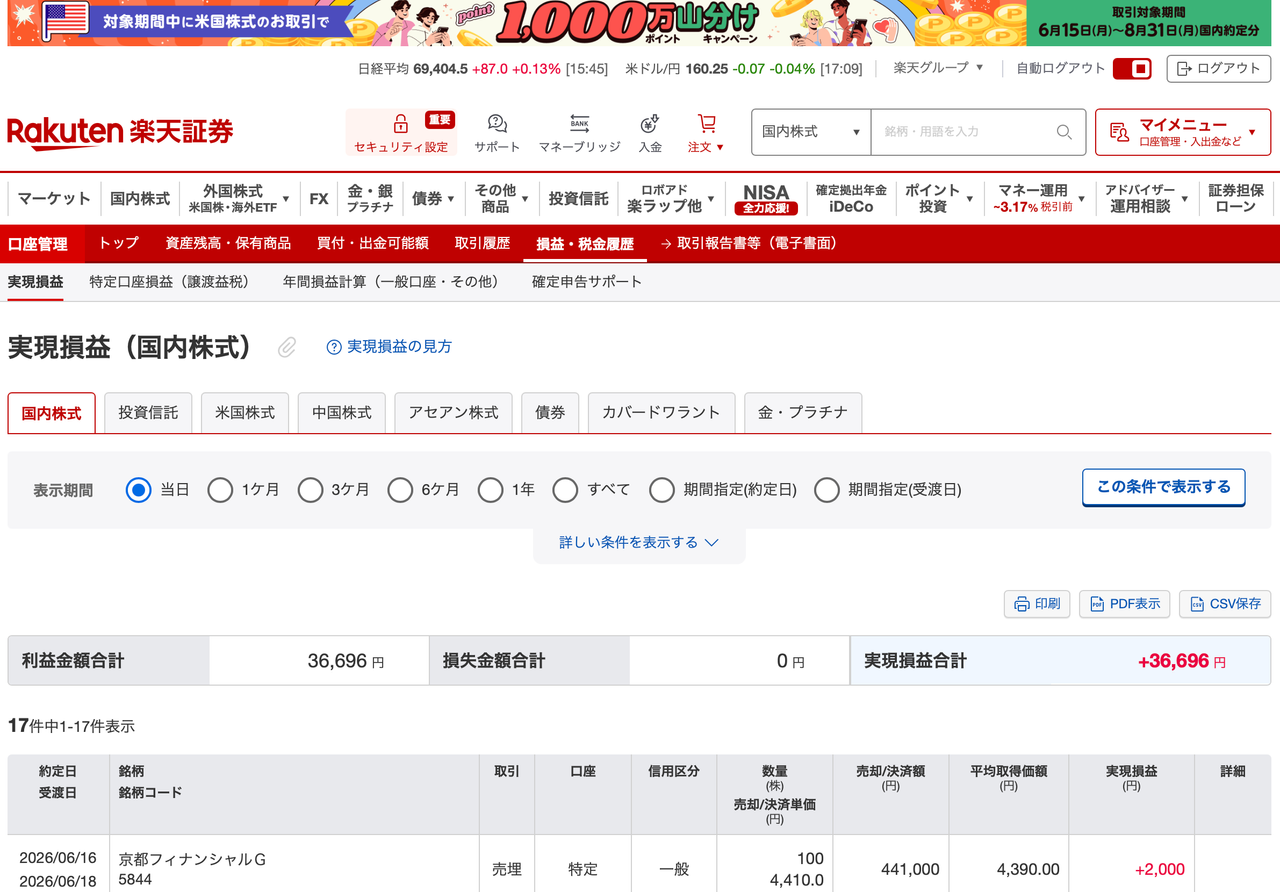Select the 当日 display period radio
The width and height of the screenshot is (1280, 892).
coord(139,490)
